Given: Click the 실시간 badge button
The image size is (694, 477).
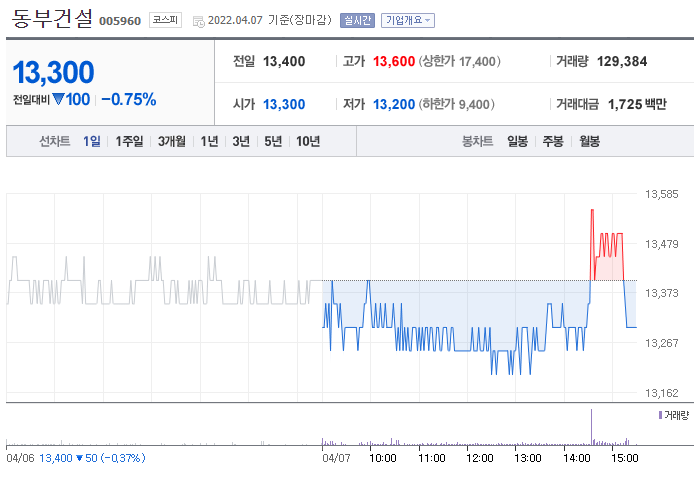Looking at the screenshot, I should tap(357, 20).
